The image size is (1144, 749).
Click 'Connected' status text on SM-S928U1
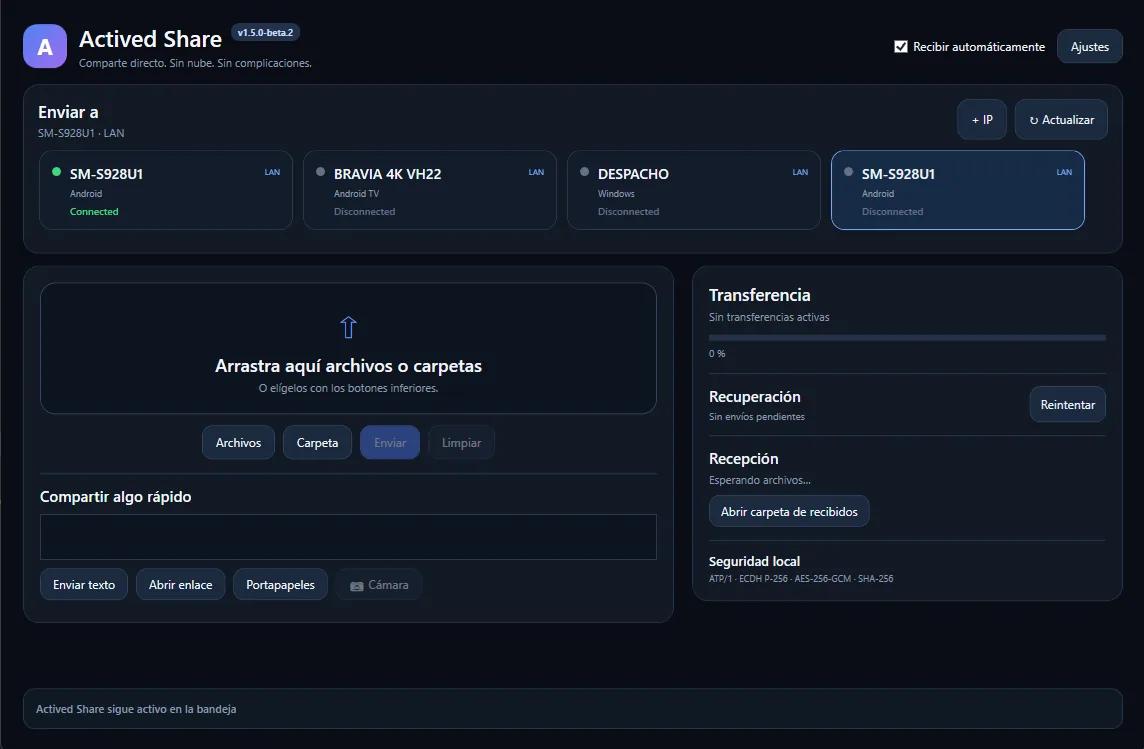(x=94, y=211)
